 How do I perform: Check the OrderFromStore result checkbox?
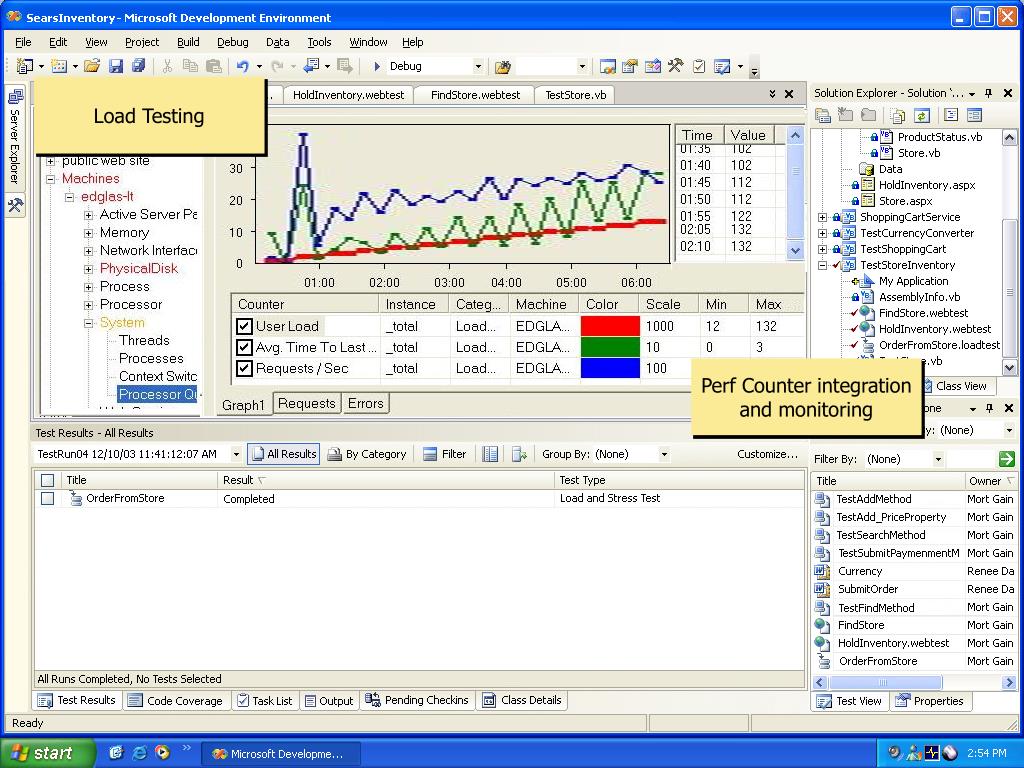coord(47,498)
